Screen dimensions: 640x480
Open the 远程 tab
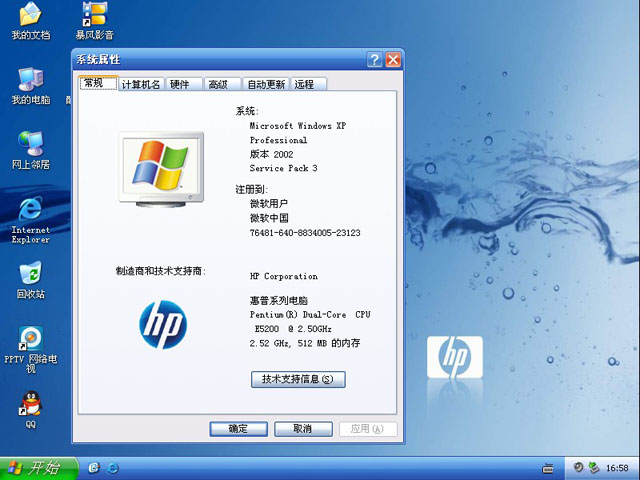[308, 84]
